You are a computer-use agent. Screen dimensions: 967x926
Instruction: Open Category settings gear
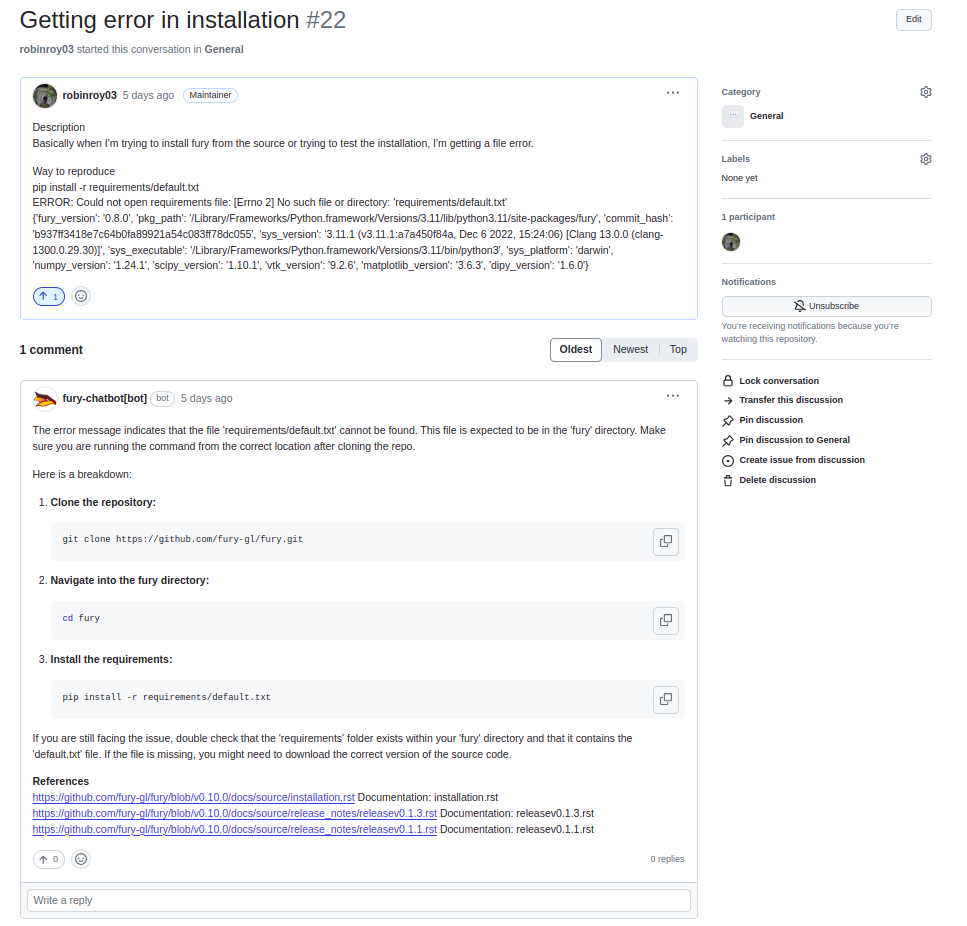pyautogui.click(x=925, y=92)
